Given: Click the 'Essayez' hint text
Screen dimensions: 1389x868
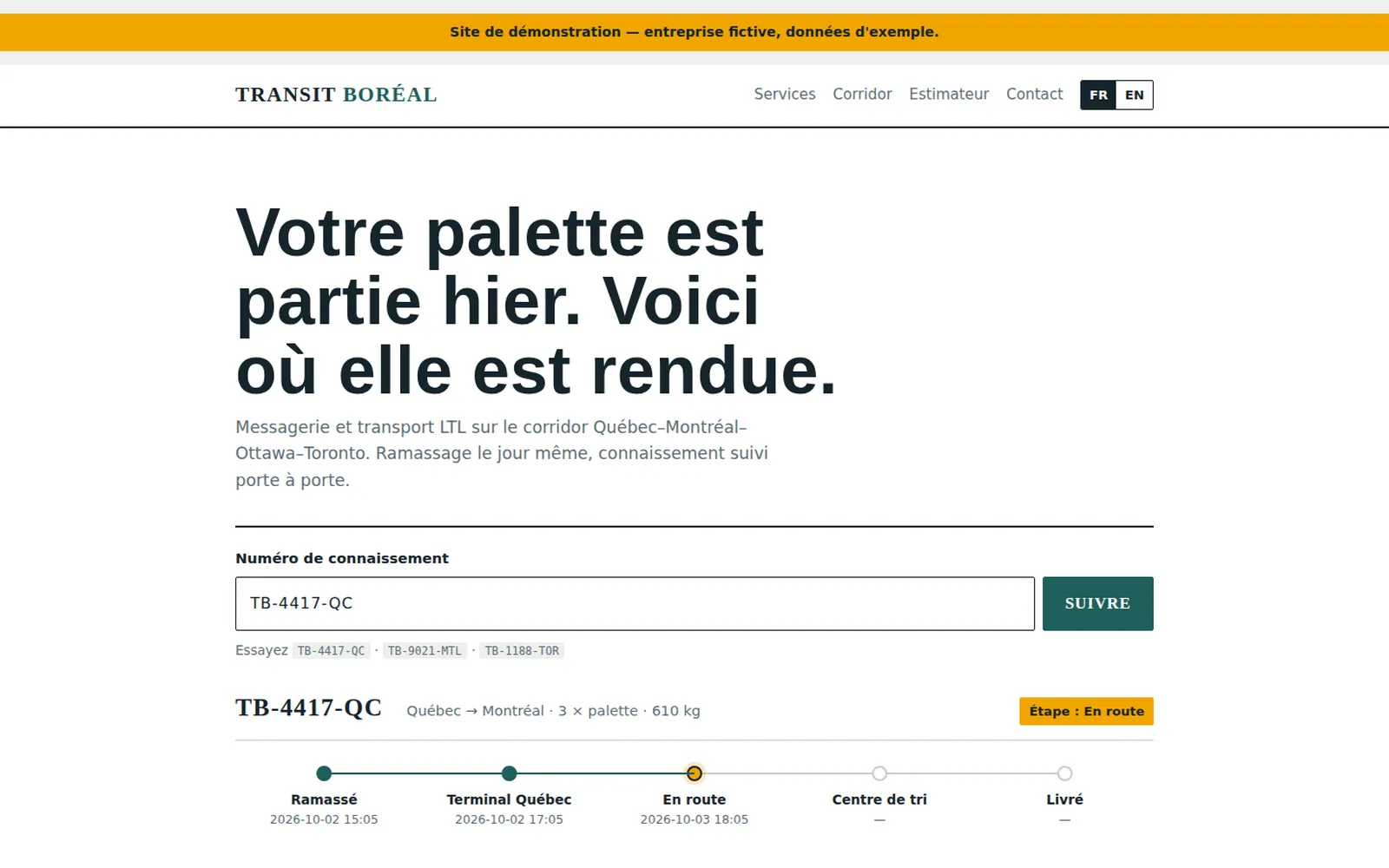Looking at the screenshot, I should point(261,650).
